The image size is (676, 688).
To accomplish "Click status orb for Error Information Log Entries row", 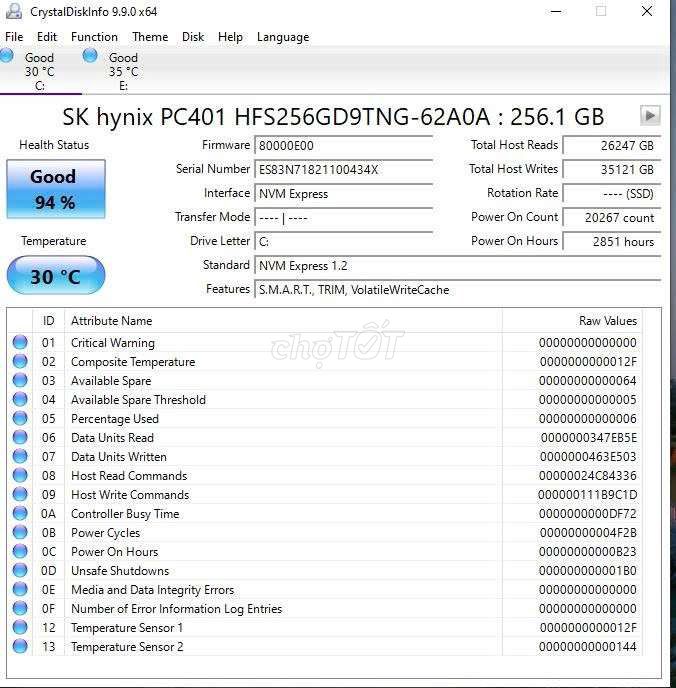I will tap(20, 608).
